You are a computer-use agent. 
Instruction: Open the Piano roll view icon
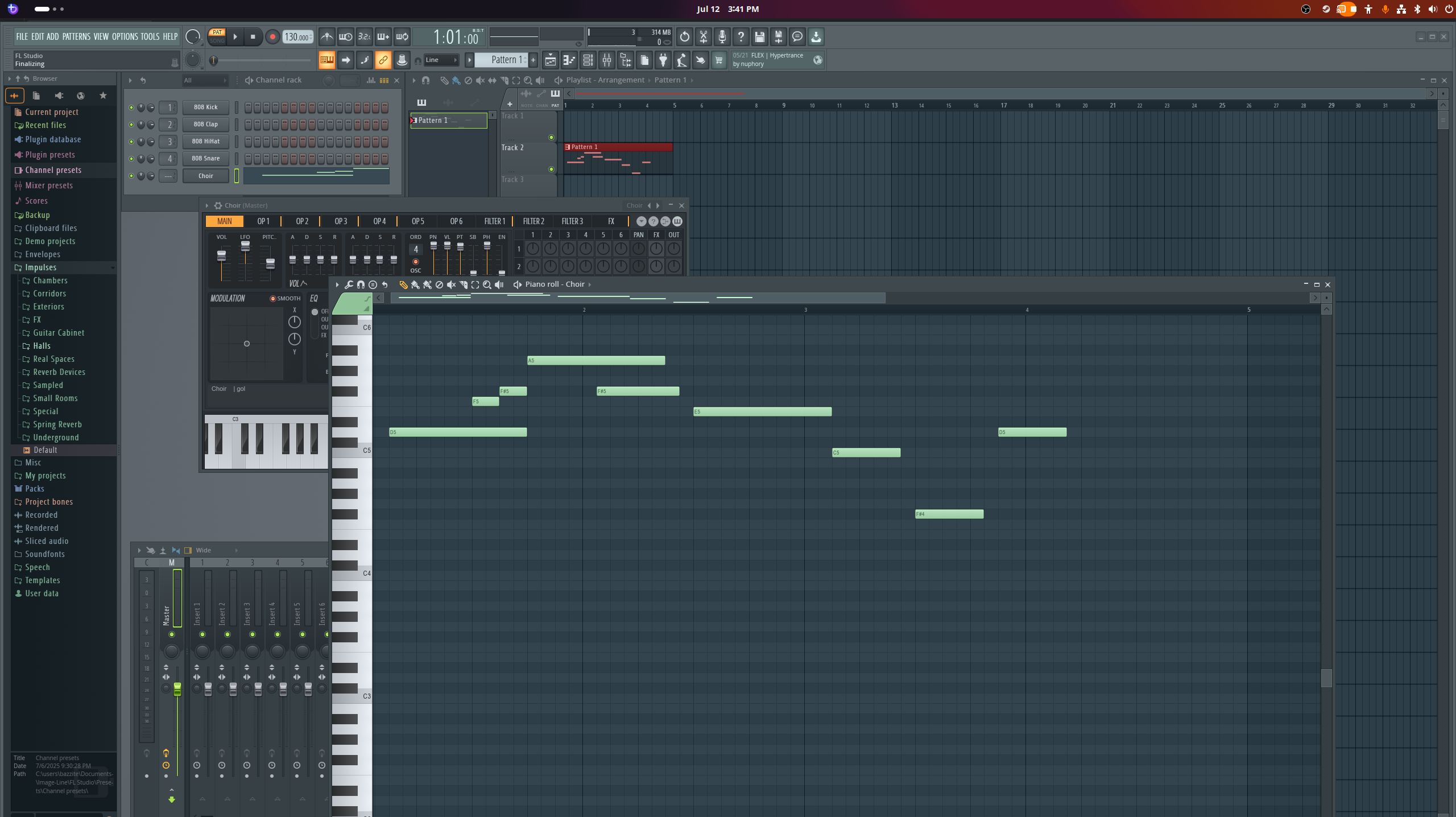[x=569, y=60]
